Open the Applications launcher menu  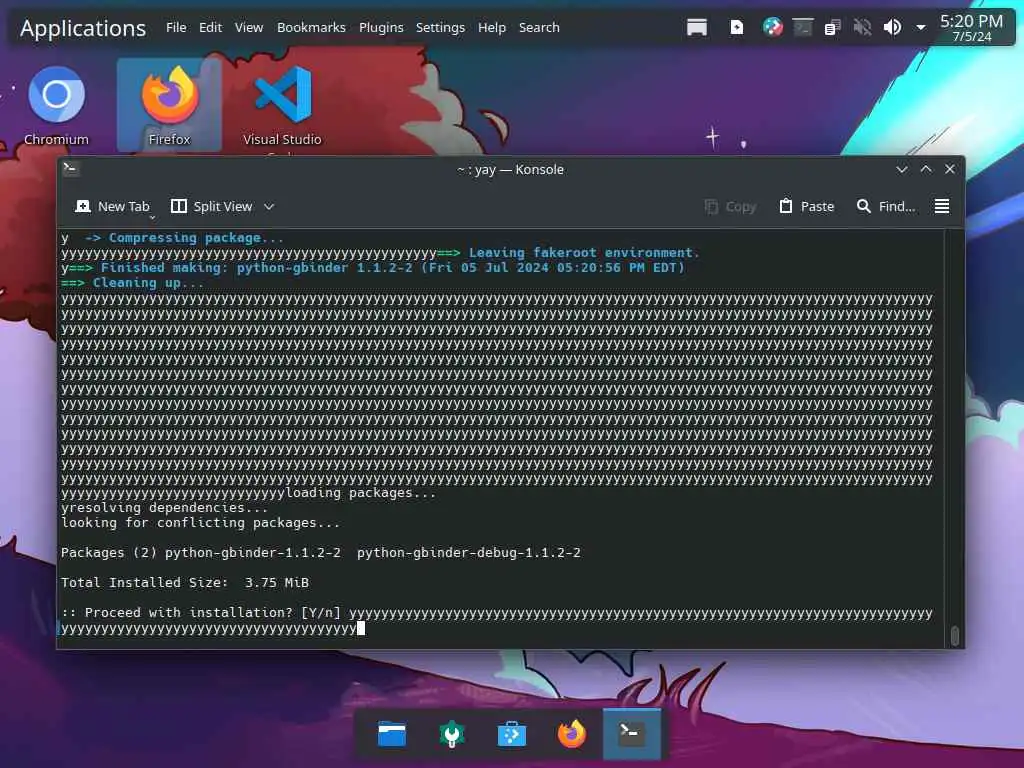[83, 28]
